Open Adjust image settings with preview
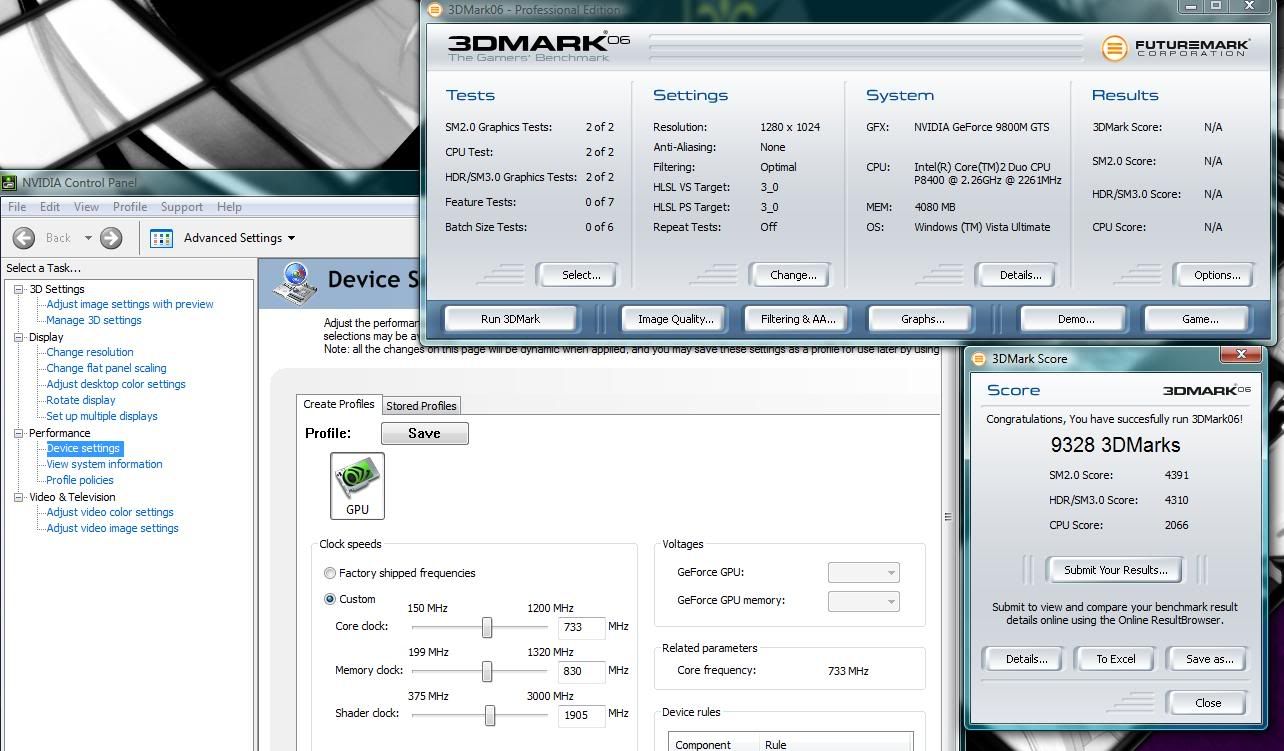Screen dimensions: 1284x751 pos(130,304)
